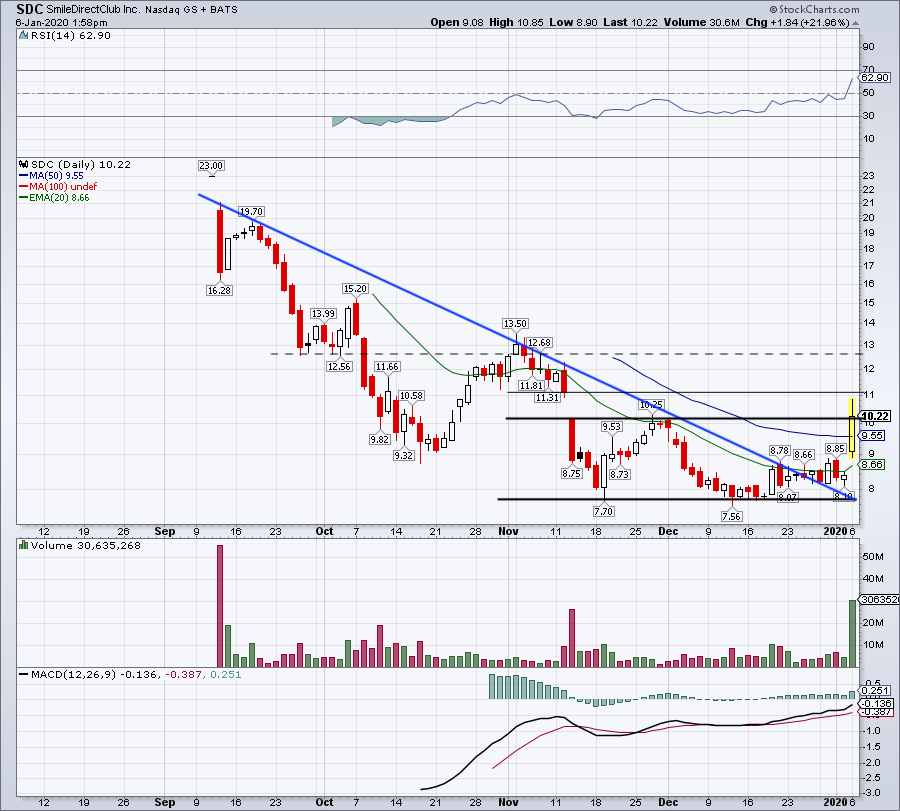Image resolution: width=900 pixels, height=811 pixels.
Task: Click the 0.251 MACD histogram tag on right
Action: (876, 690)
